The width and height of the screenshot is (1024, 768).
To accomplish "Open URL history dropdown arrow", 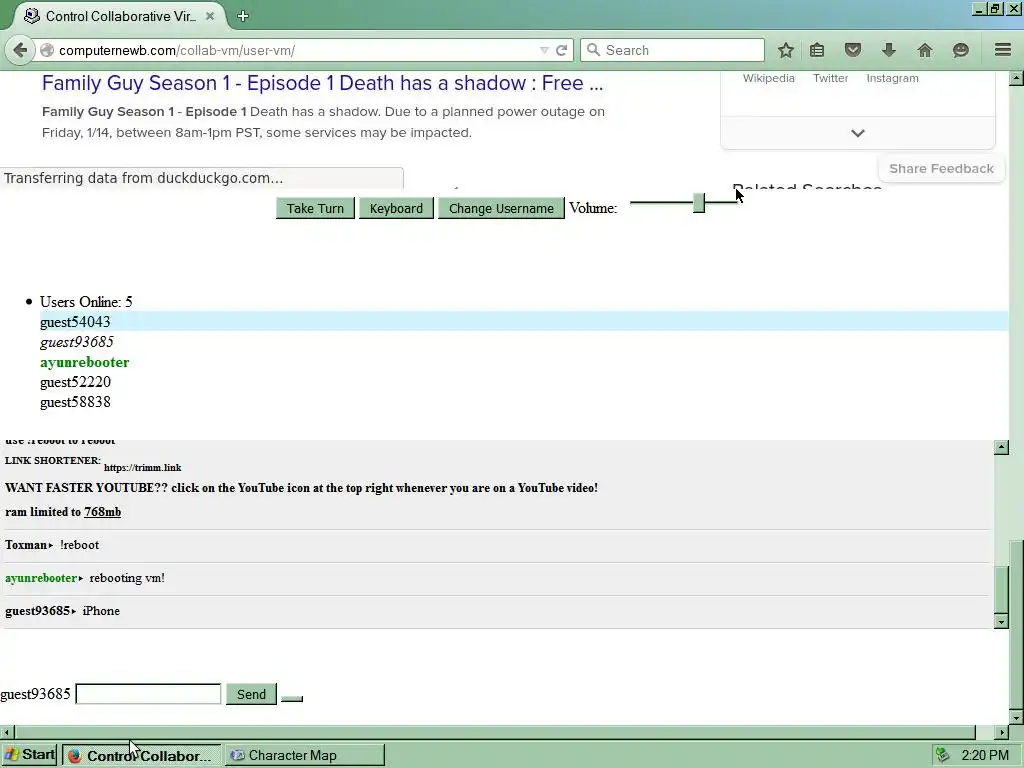I will tap(544, 50).
